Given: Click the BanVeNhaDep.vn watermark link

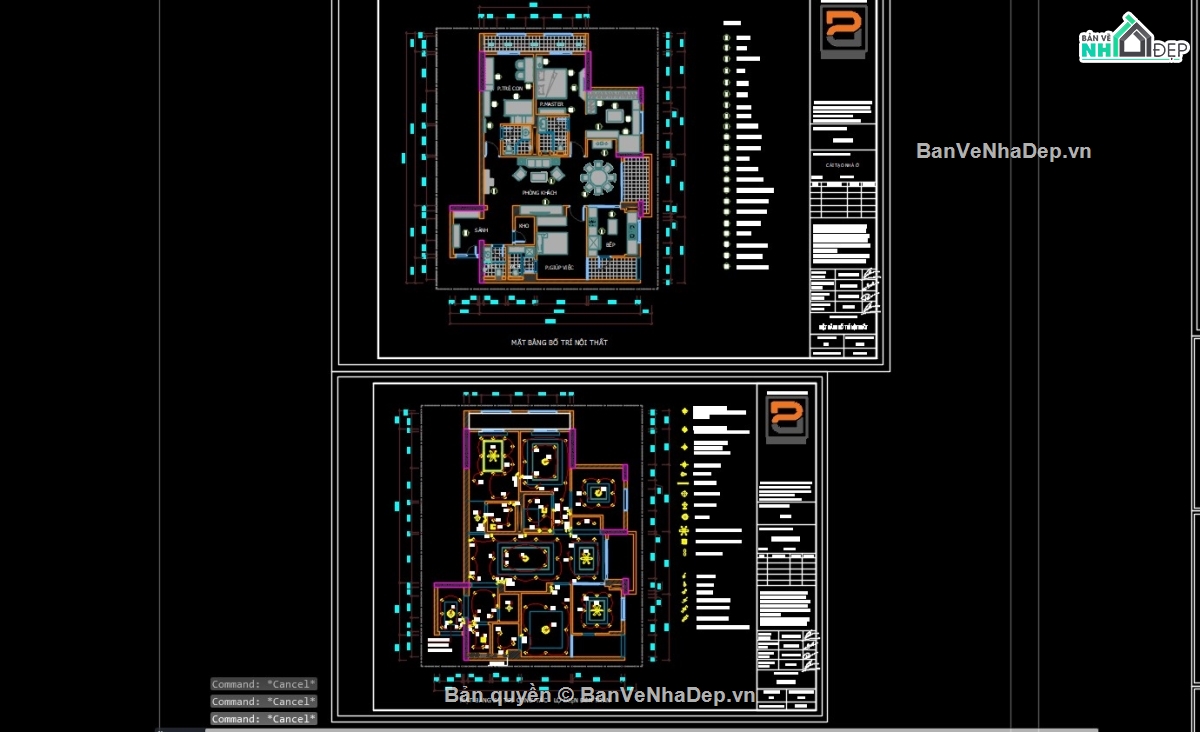Looking at the screenshot, I should tap(1003, 151).
